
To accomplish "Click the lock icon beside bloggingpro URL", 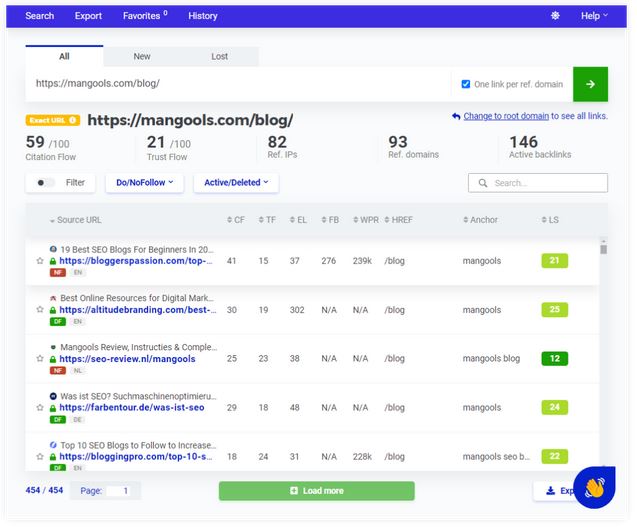I will click(x=53, y=457).
